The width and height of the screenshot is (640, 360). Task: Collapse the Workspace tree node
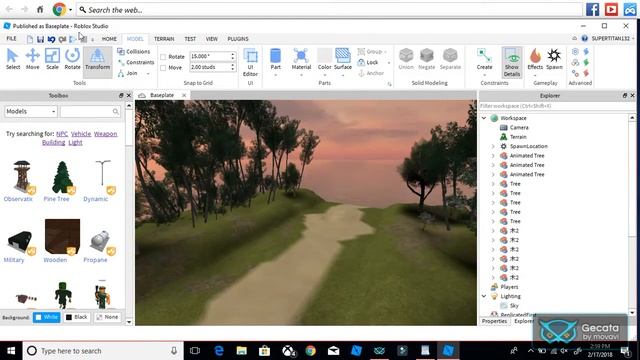click(484, 118)
